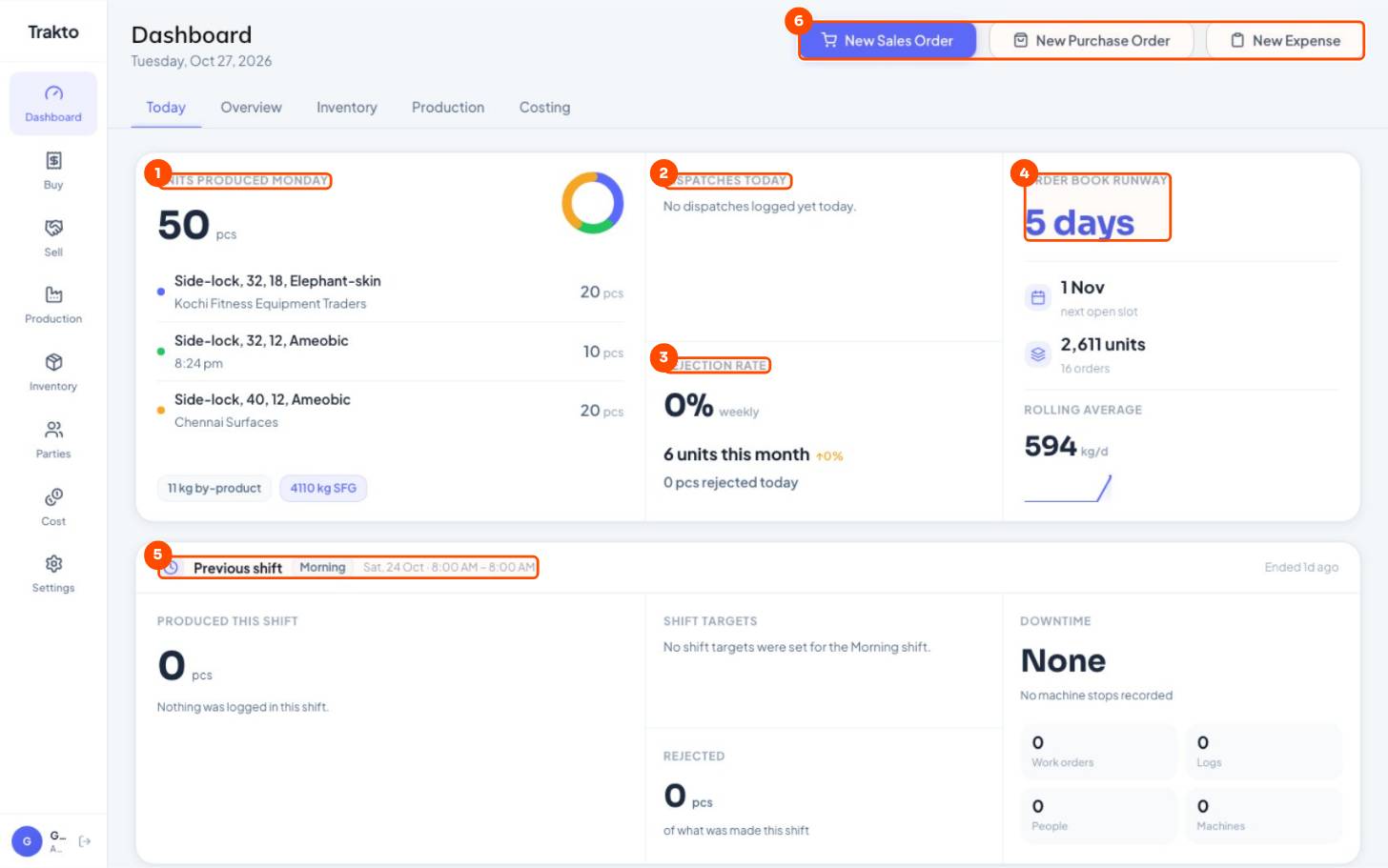Viewport: 1388px width, 868px height.
Task: Create a New Purchase Order
Action: pyautogui.click(x=1092, y=41)
